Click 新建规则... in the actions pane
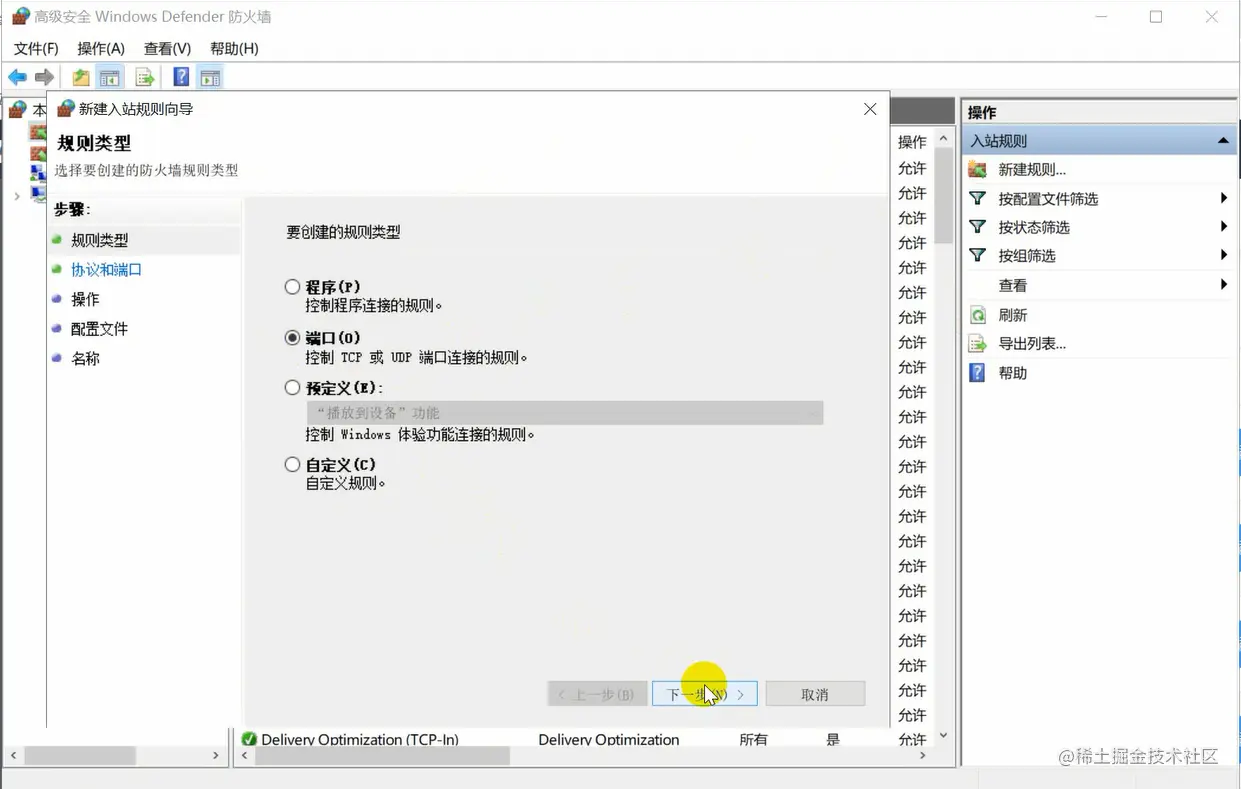 click(x=1032, y=170)
